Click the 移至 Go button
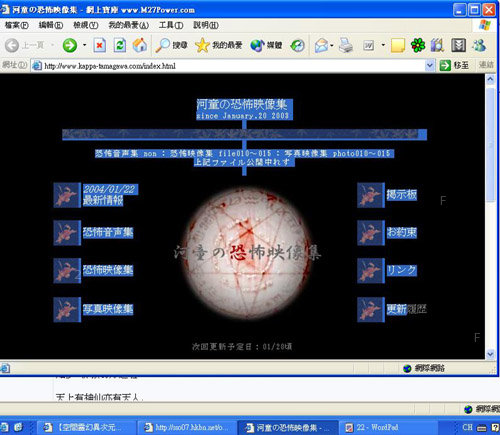The width and height of the screenshot is (500, 435). [x=454, y=65]
